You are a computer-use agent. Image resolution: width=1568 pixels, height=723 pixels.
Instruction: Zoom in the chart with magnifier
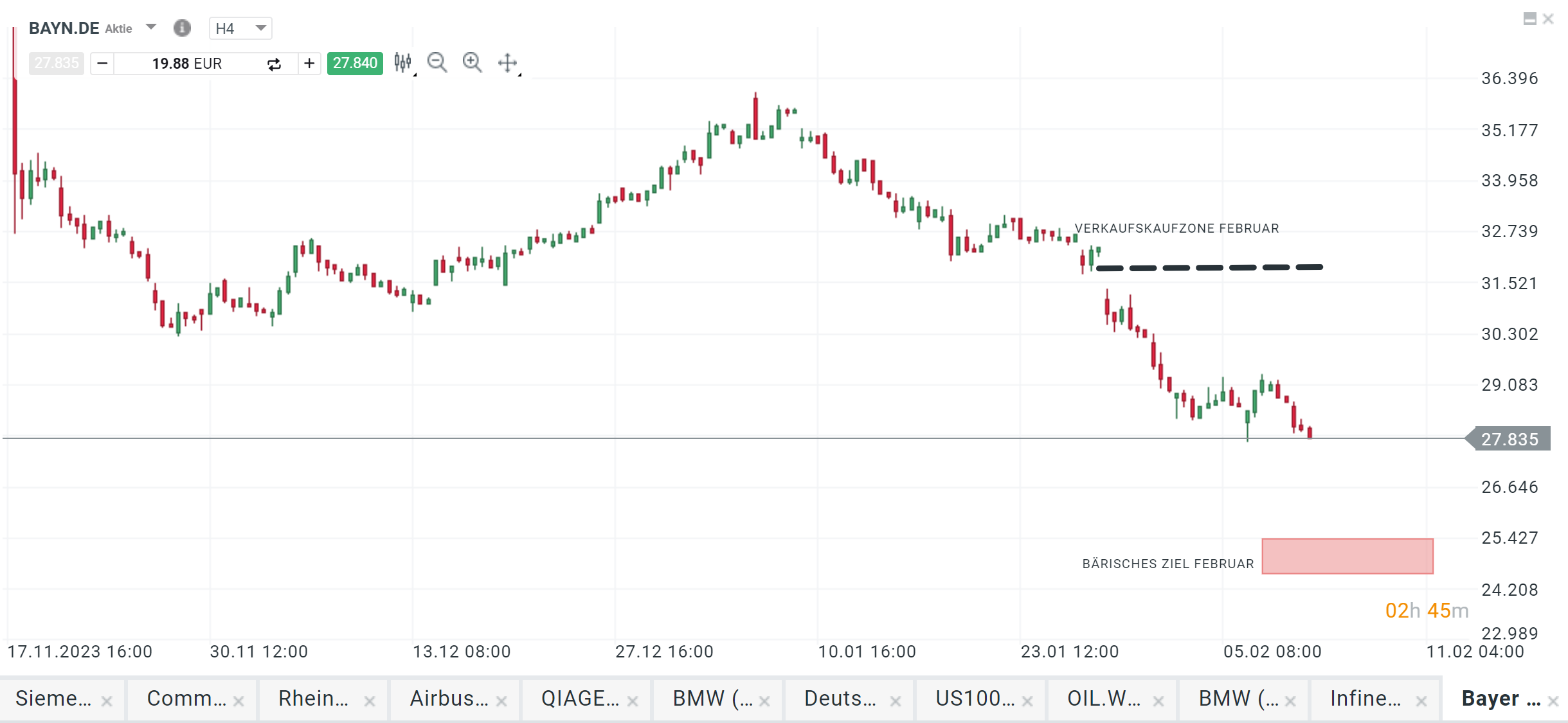[x=472, y=62]
